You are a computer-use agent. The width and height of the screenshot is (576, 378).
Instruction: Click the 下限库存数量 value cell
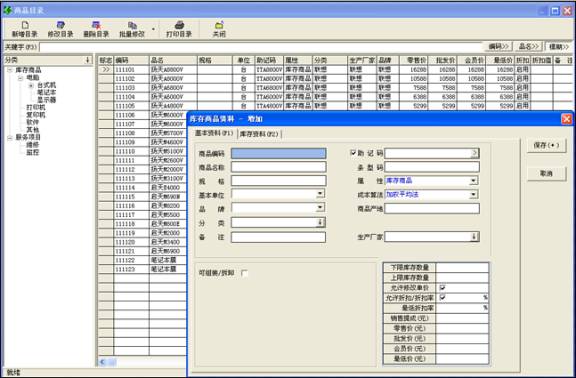pyautogui.click(x=462, y=267)
